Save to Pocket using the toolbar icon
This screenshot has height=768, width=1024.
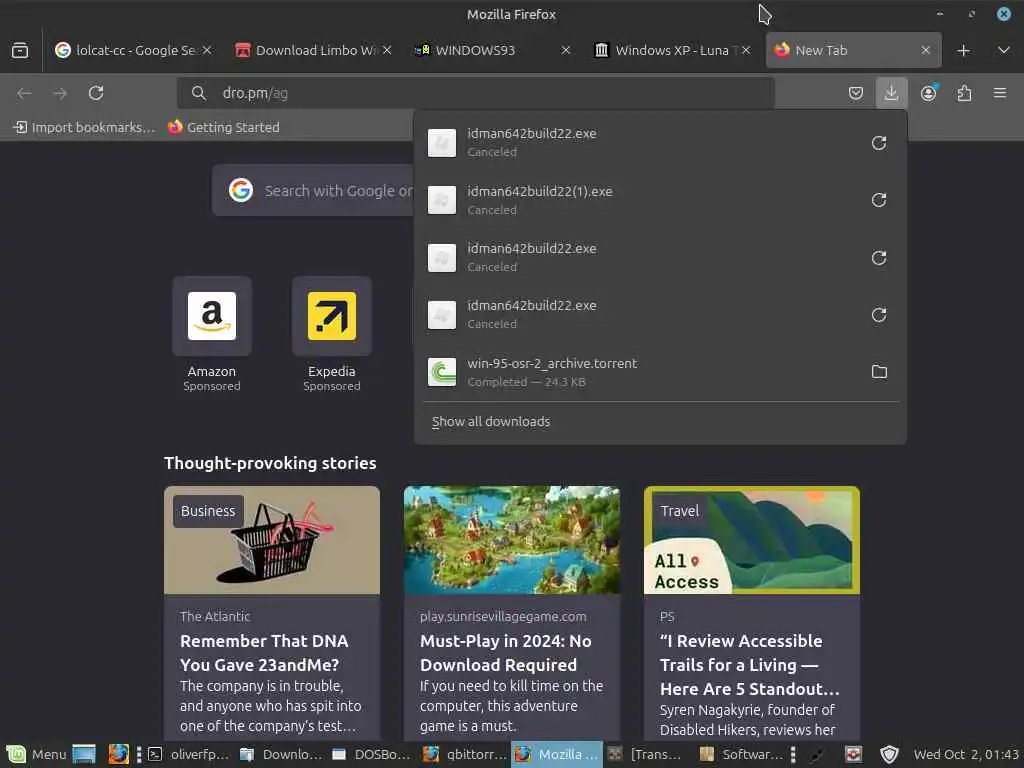856,93
